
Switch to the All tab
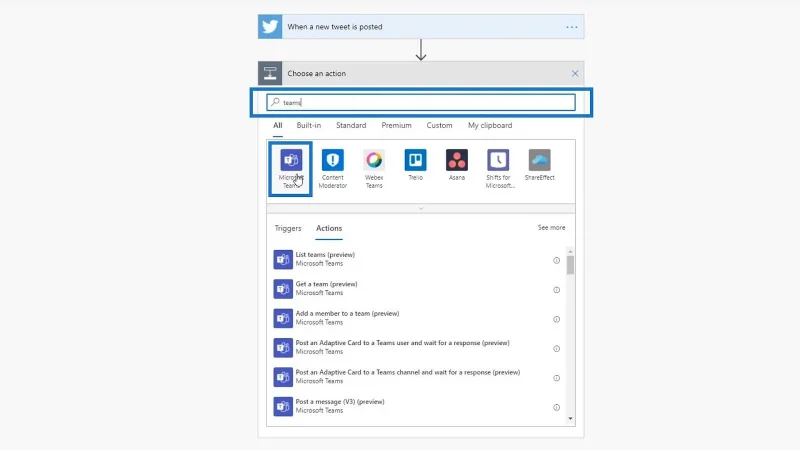pyautogui.click(x=278, y=125)
